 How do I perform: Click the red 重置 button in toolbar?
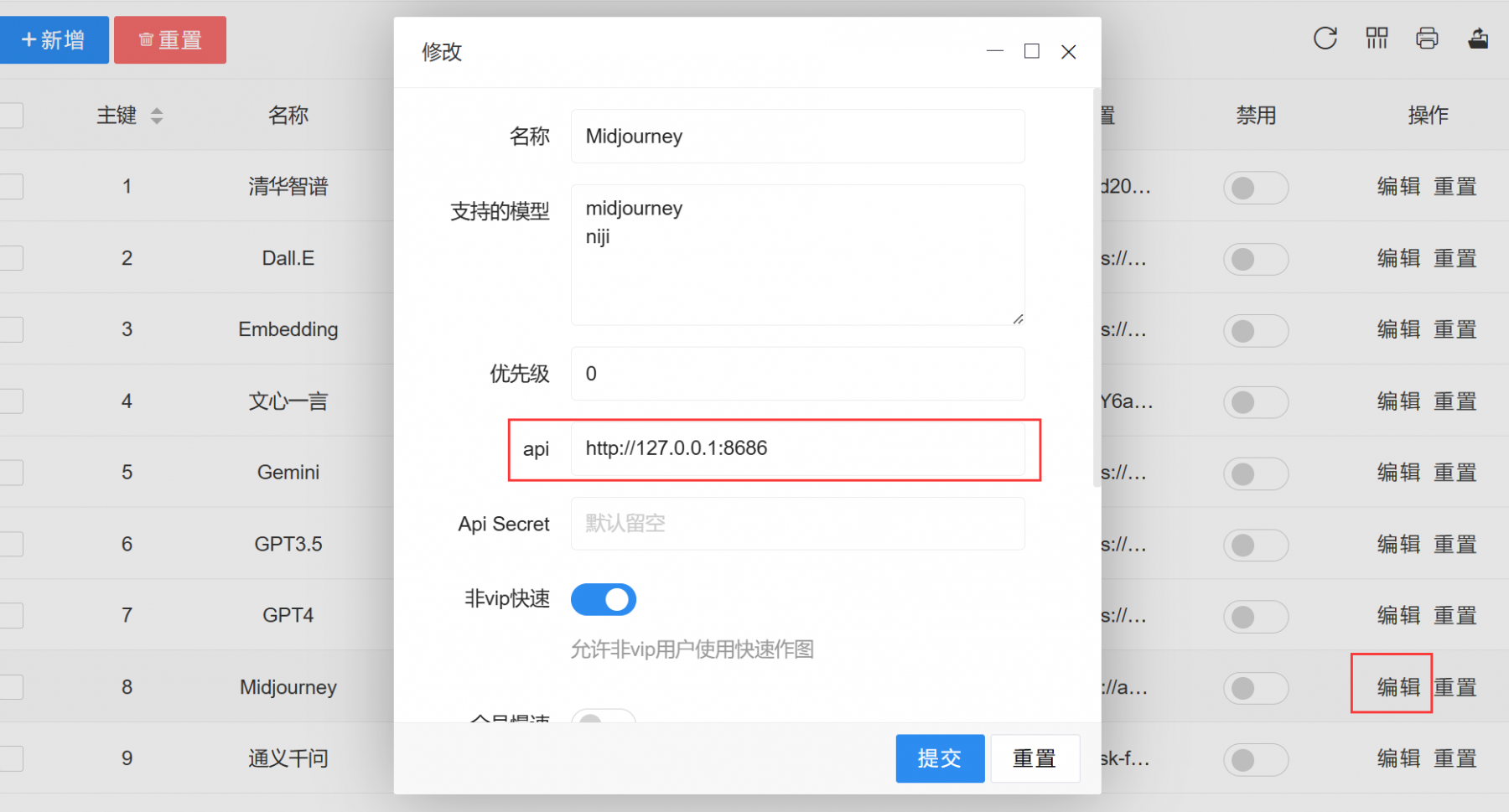click(170, 39)
